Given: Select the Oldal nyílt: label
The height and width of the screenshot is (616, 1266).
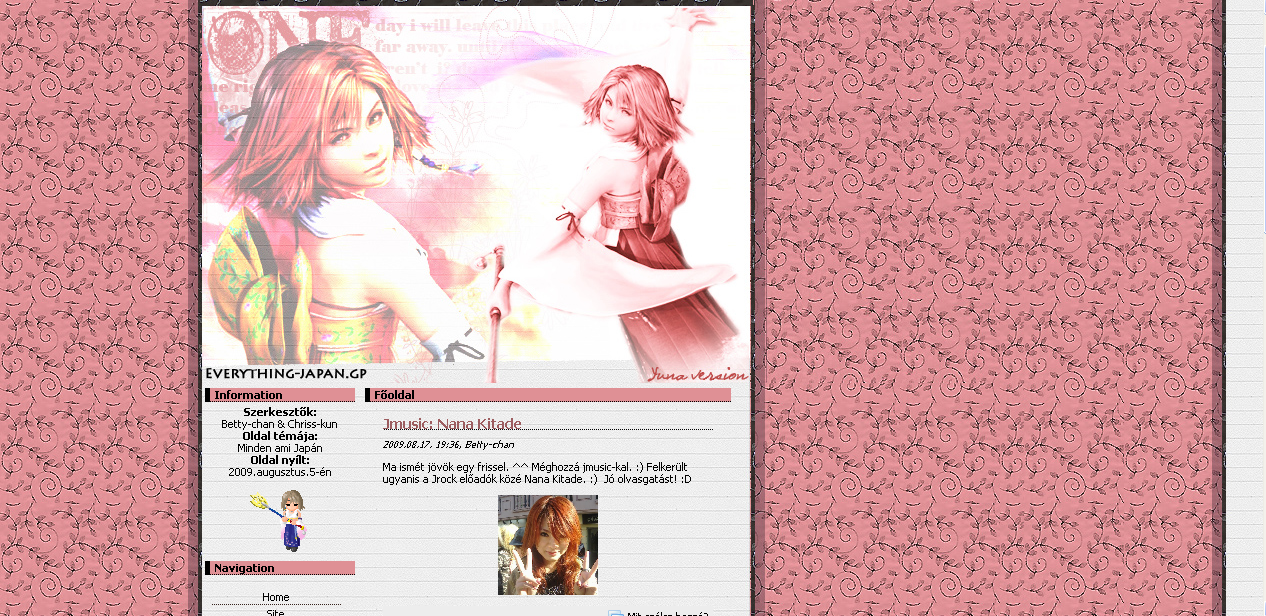Looking at the screenshot, I should click(280, 460).
